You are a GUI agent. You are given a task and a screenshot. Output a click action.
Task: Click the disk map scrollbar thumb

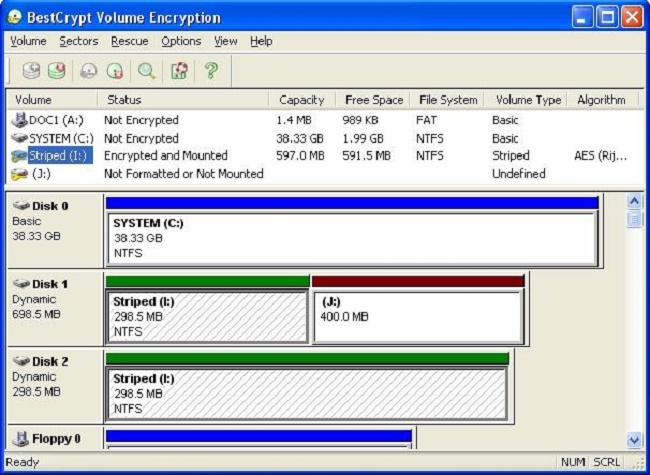[x=634, y=219]
